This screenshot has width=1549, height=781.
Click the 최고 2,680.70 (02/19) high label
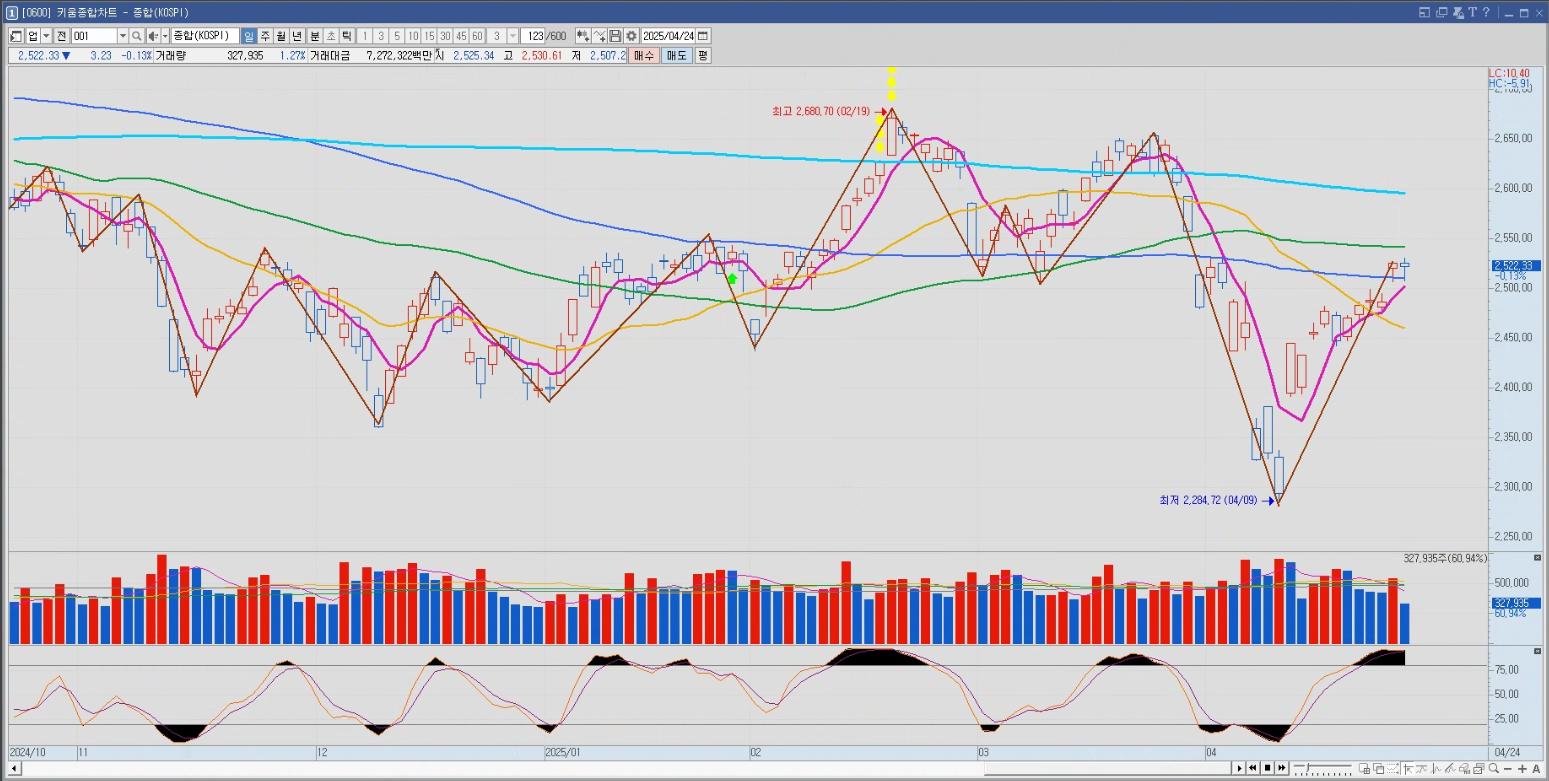[821, 112]
